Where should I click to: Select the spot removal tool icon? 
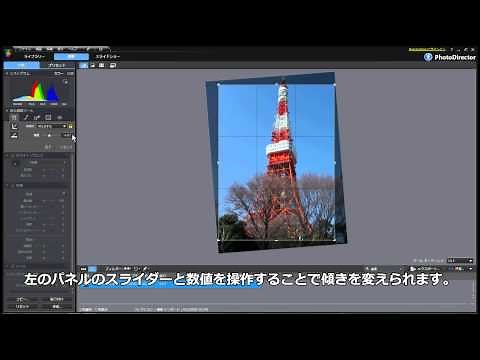pyautogui.click(x=26, y=118)
